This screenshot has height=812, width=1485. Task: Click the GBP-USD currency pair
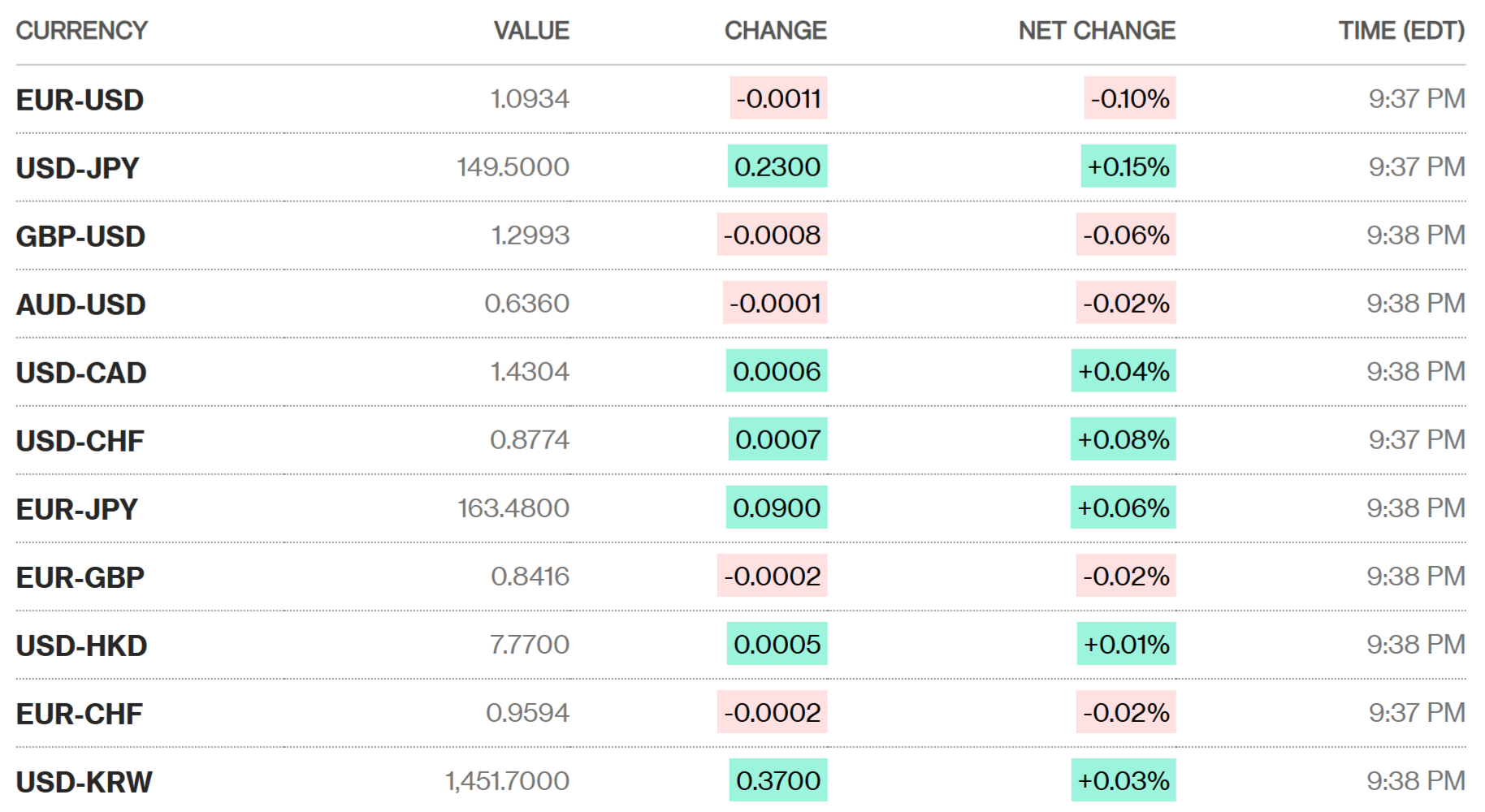click(80, 236)
